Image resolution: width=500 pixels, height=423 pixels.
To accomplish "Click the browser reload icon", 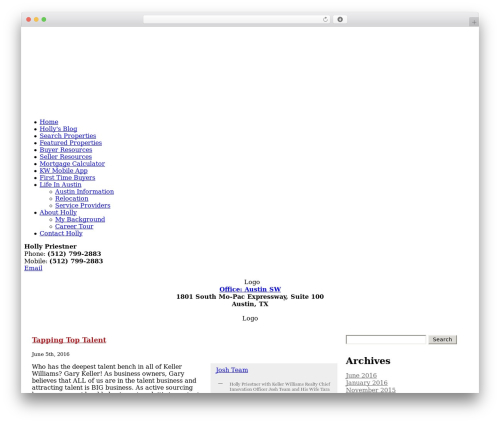I will [x=325, y=20].
